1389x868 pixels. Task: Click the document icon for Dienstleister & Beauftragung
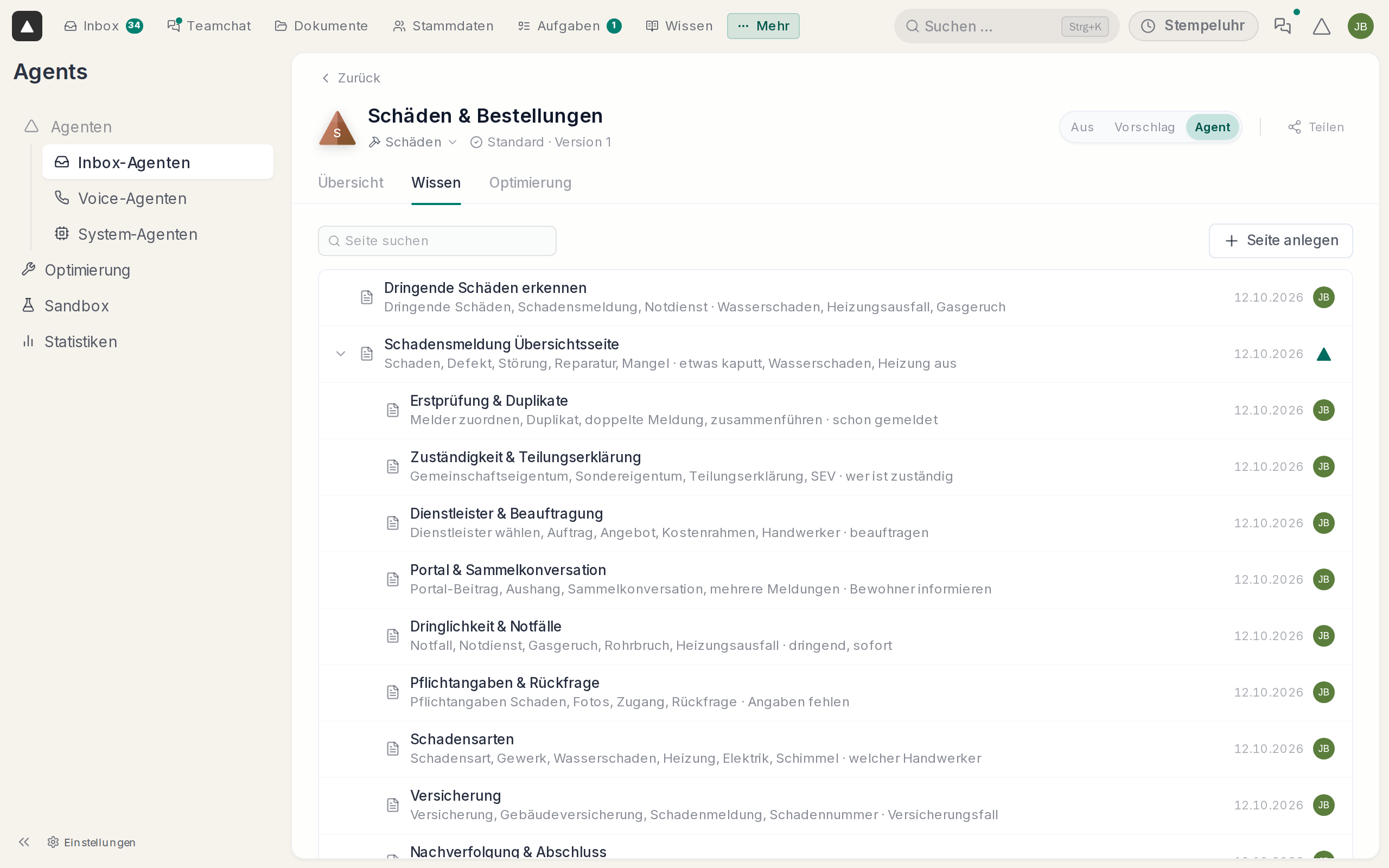(x=393, y=523)
